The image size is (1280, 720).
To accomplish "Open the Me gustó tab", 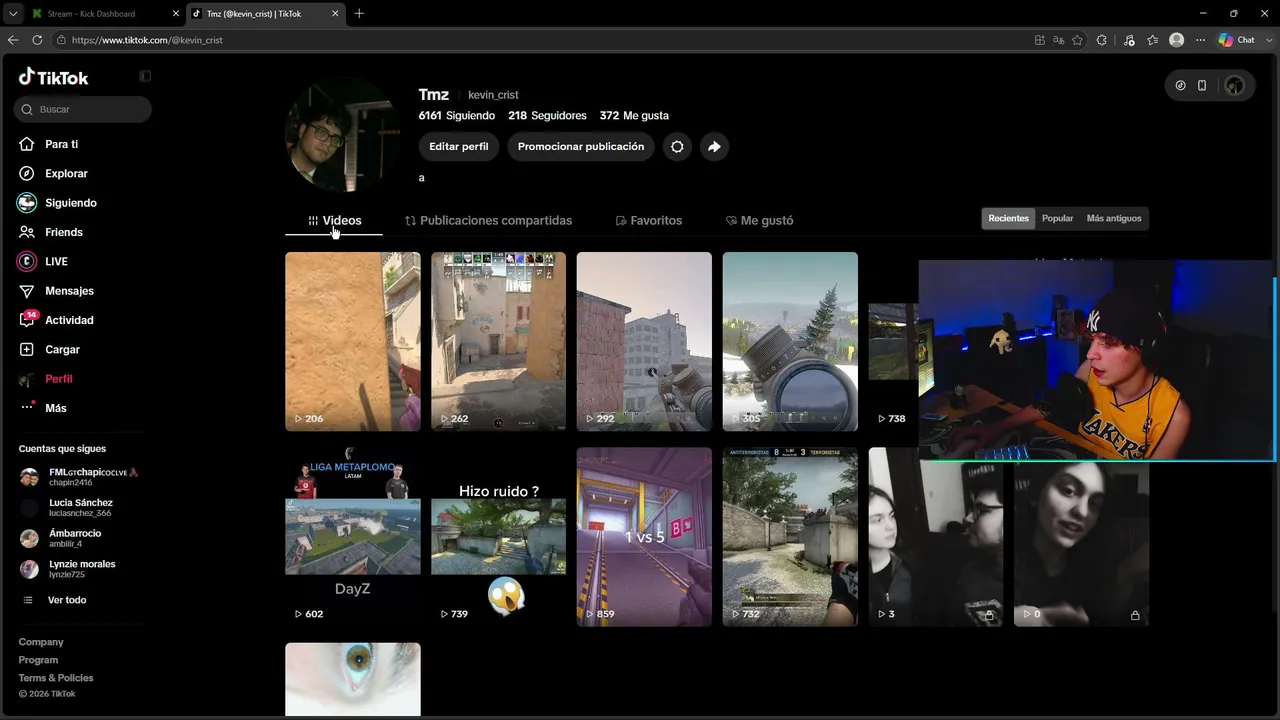I will [759, 220].
